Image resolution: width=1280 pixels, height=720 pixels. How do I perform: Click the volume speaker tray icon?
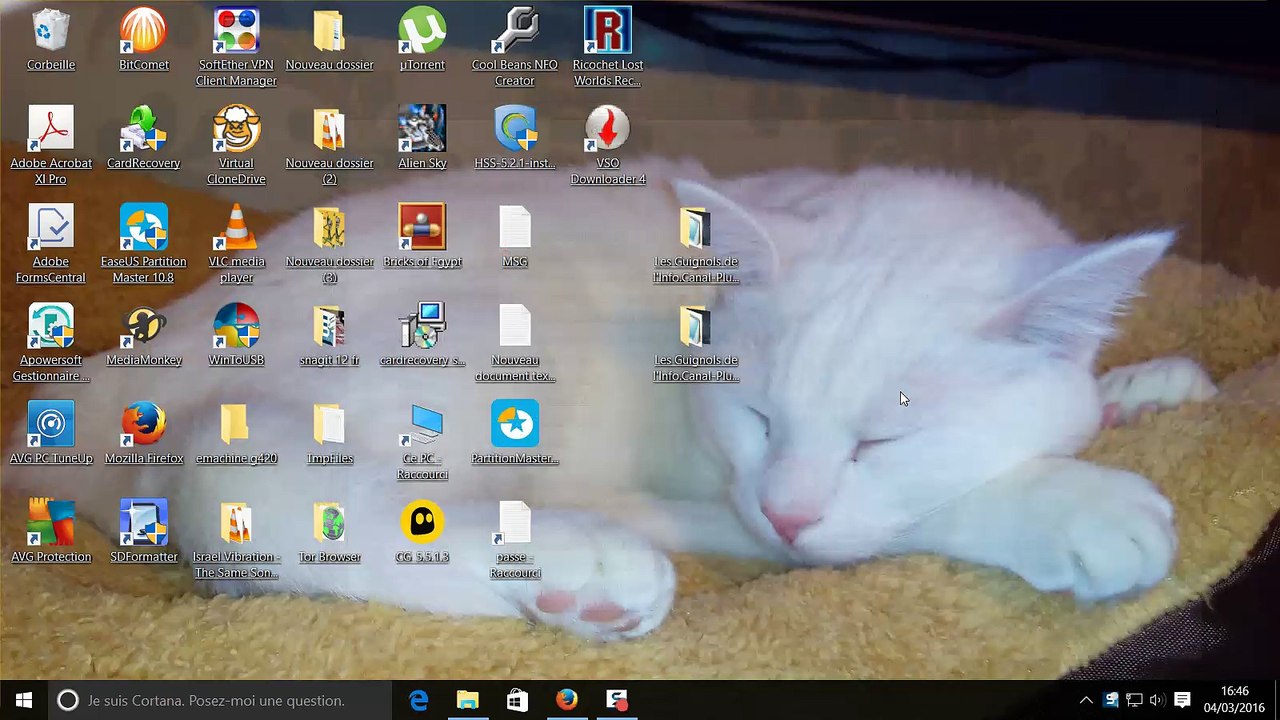coord(1157,700)
